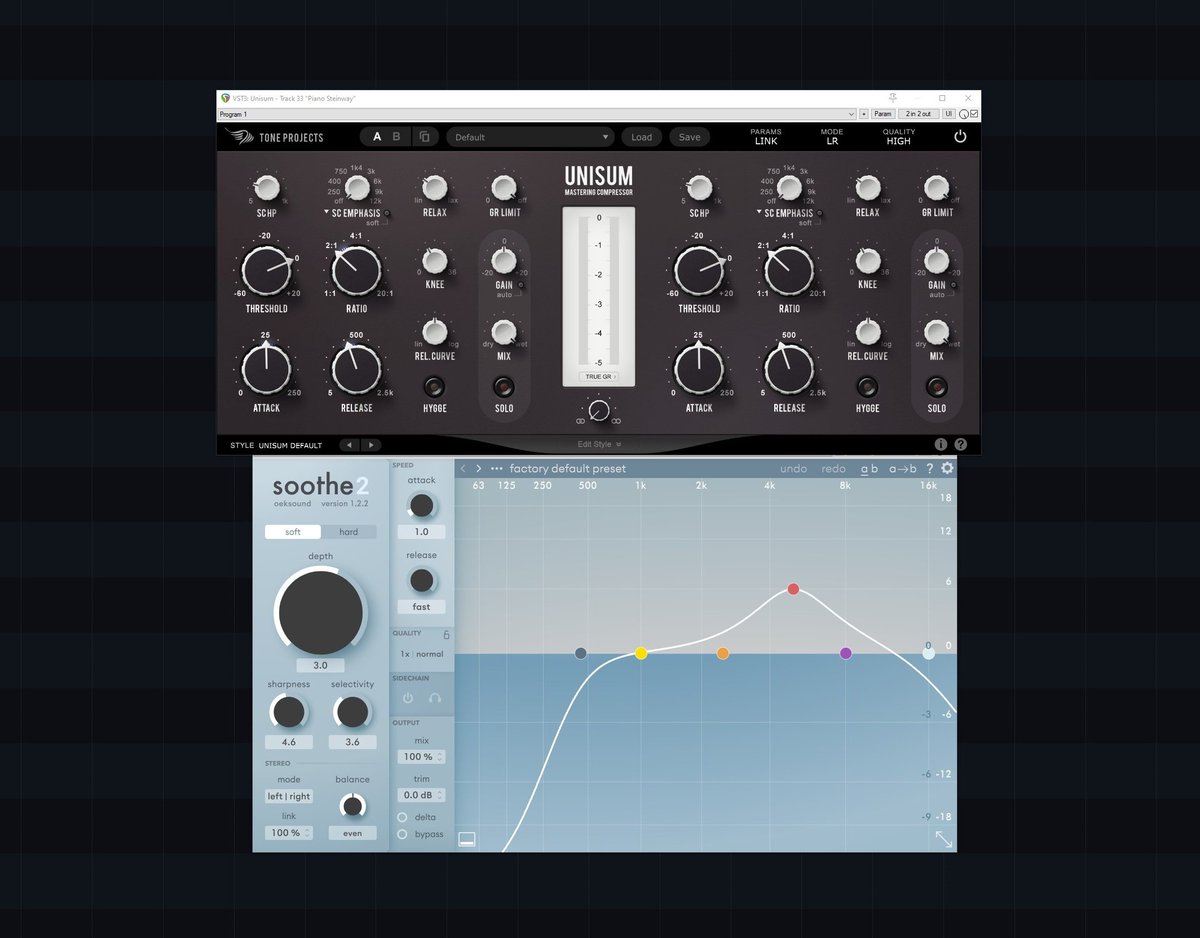Click the soothe2 trim 0.0 dB field

[421, 795]
